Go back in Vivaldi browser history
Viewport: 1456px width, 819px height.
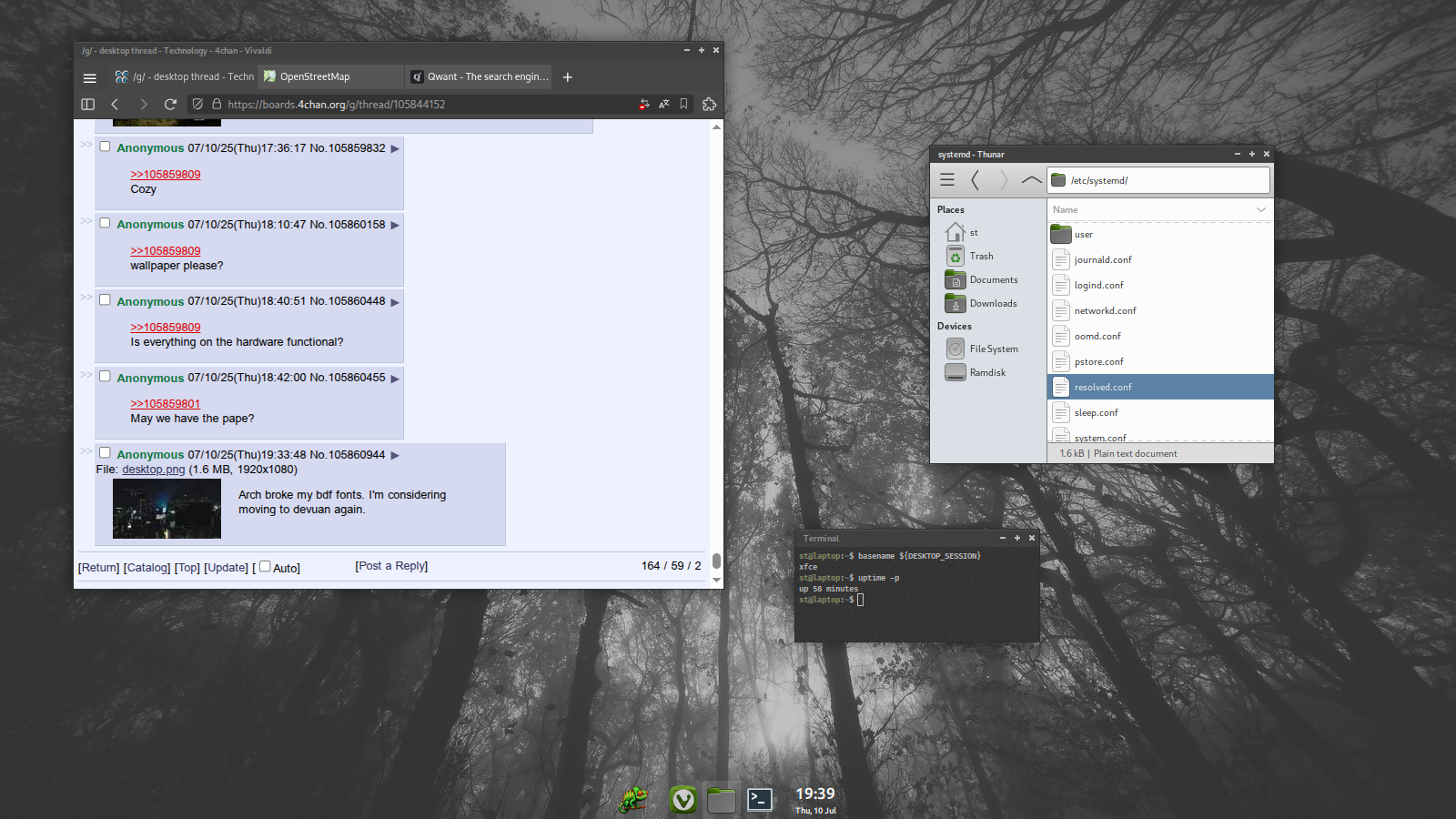[115, 105]
